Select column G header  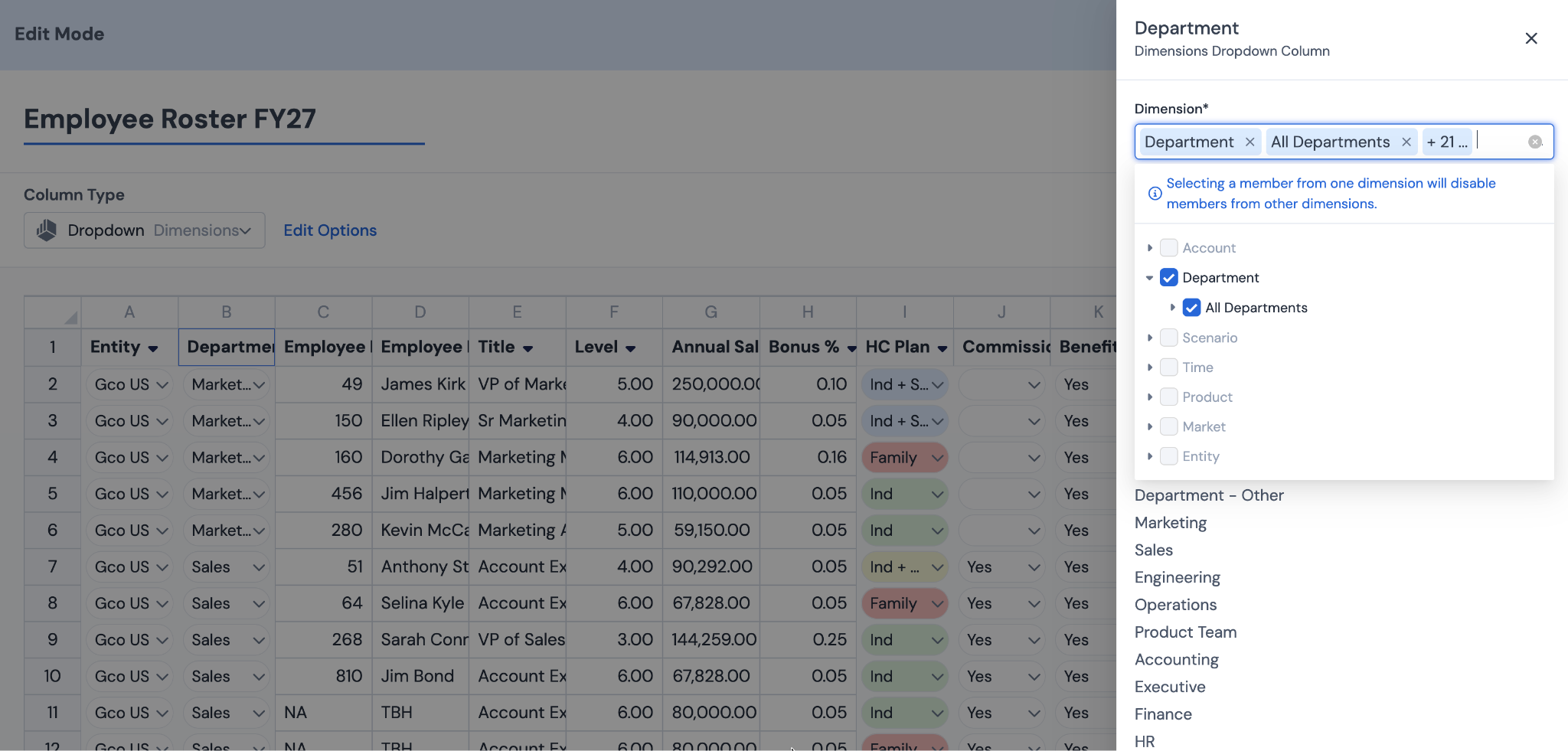point(711,312)
